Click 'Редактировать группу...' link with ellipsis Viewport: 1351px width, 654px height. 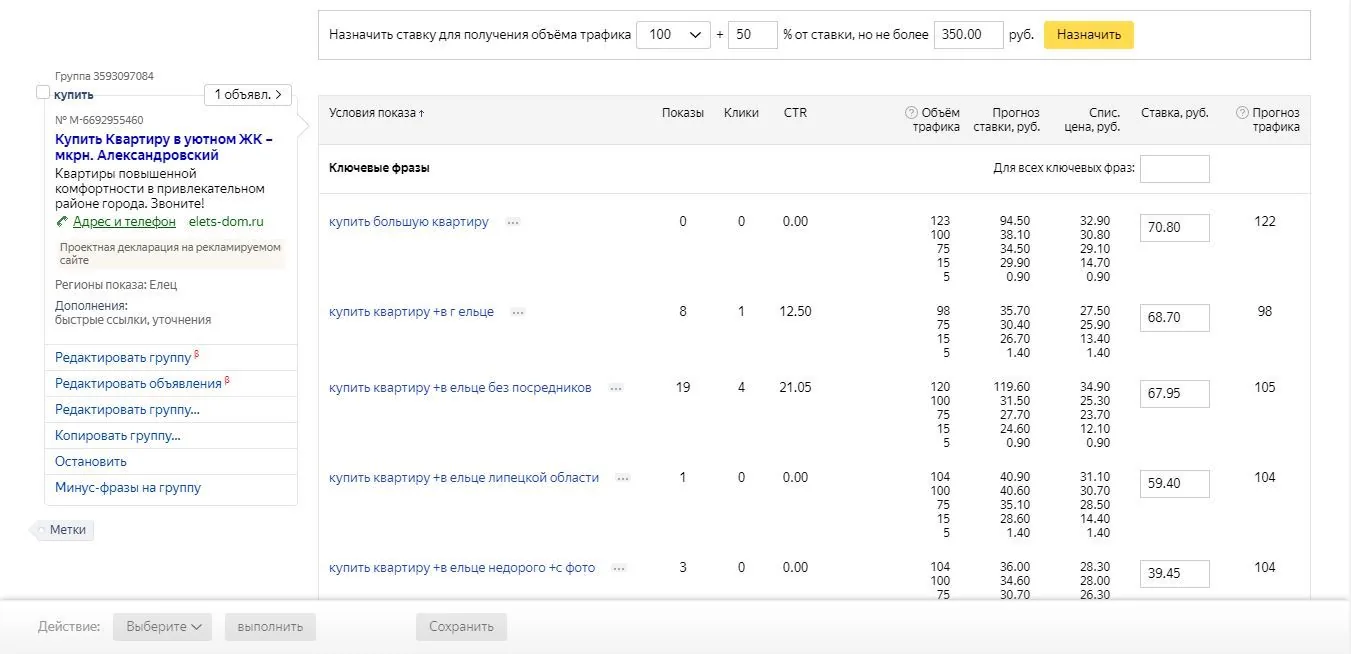tap(127, 409)
